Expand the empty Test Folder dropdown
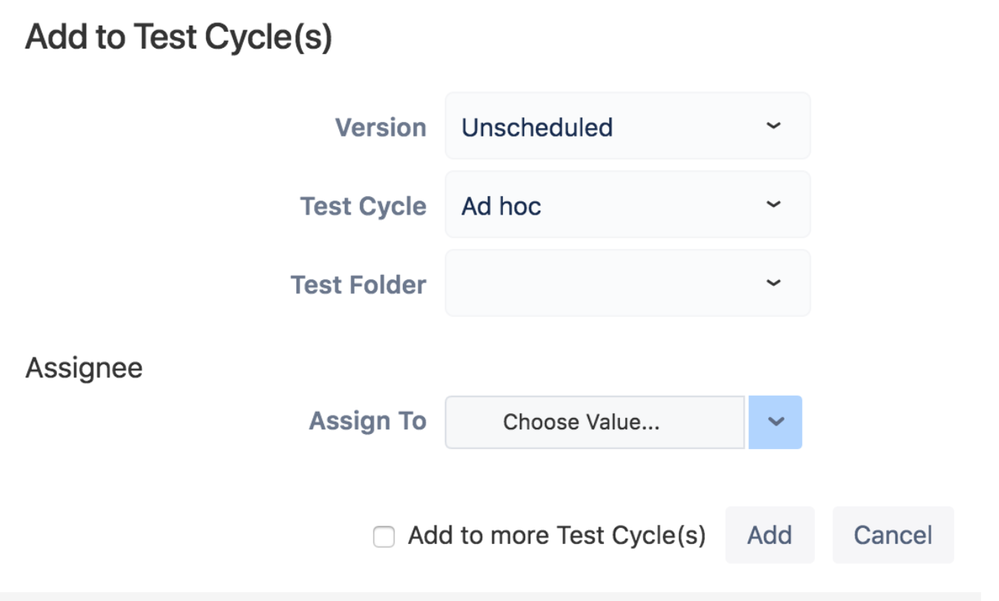Image resolution: width=999 pixels, height=601 pixels. coord(628,282)
